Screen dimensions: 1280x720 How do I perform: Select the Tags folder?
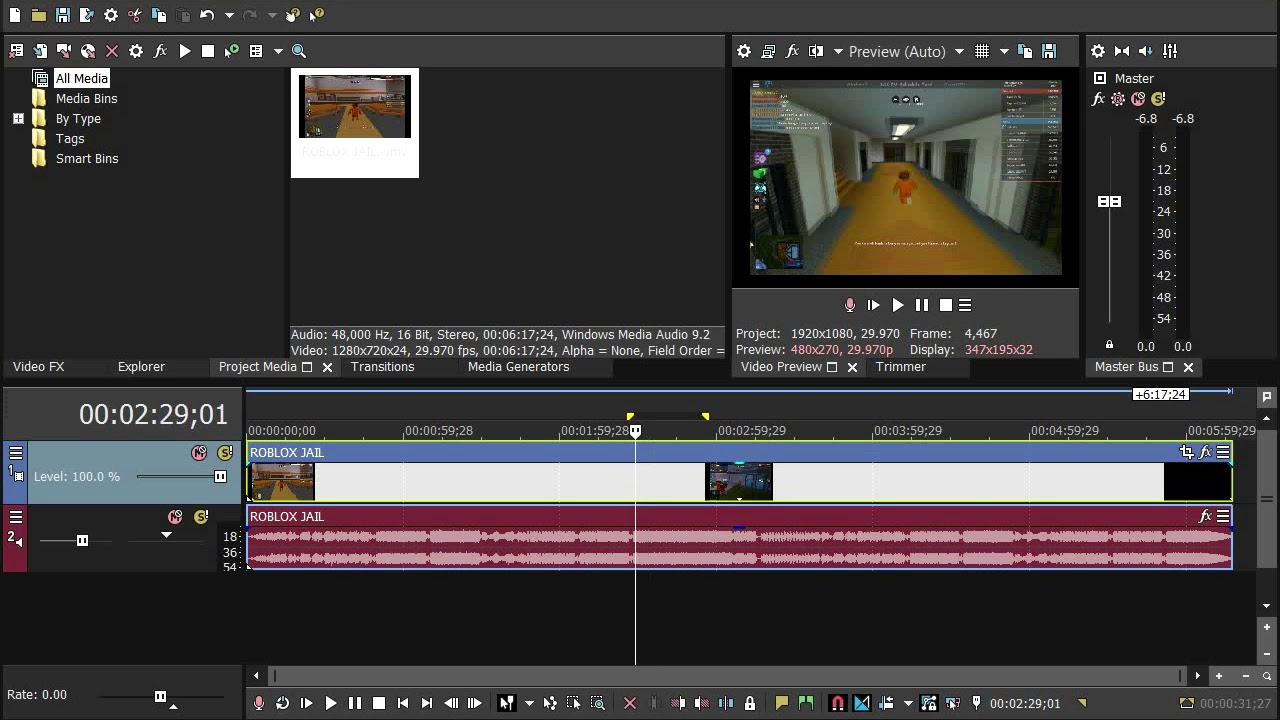70,138
